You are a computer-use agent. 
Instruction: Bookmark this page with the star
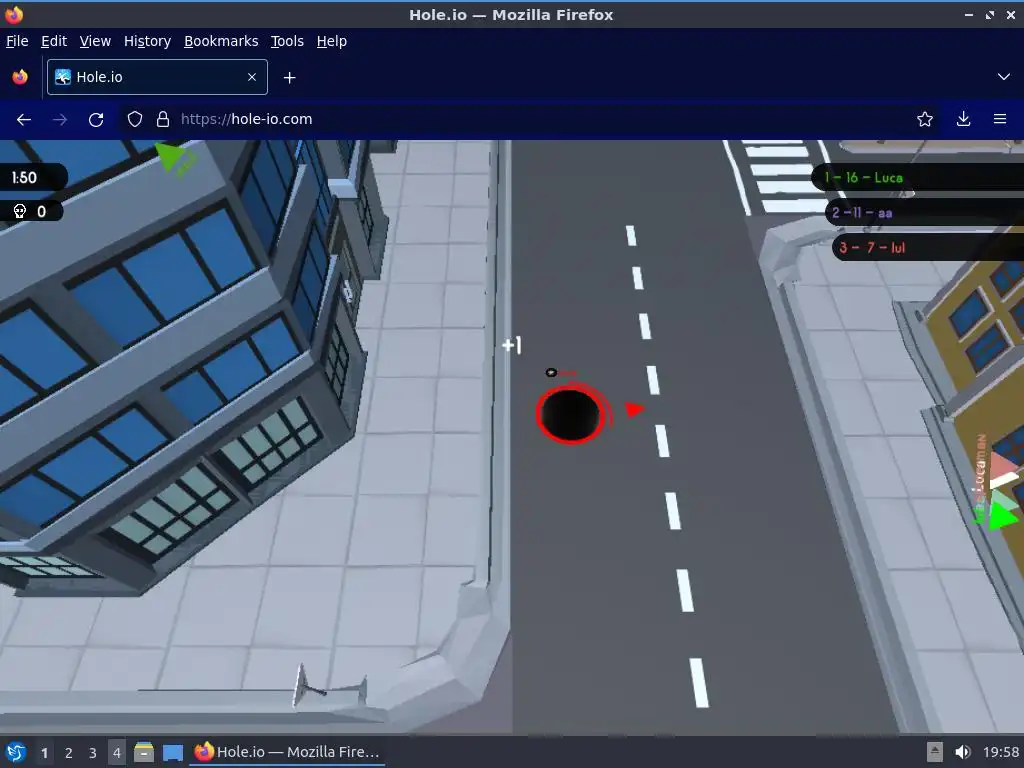click(925, 120)
